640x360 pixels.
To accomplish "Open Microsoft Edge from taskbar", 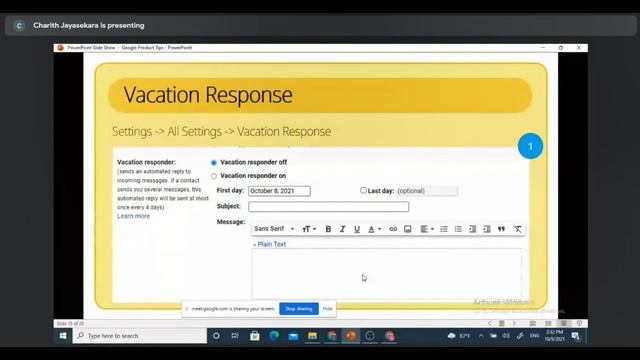I will pos(274,336).
